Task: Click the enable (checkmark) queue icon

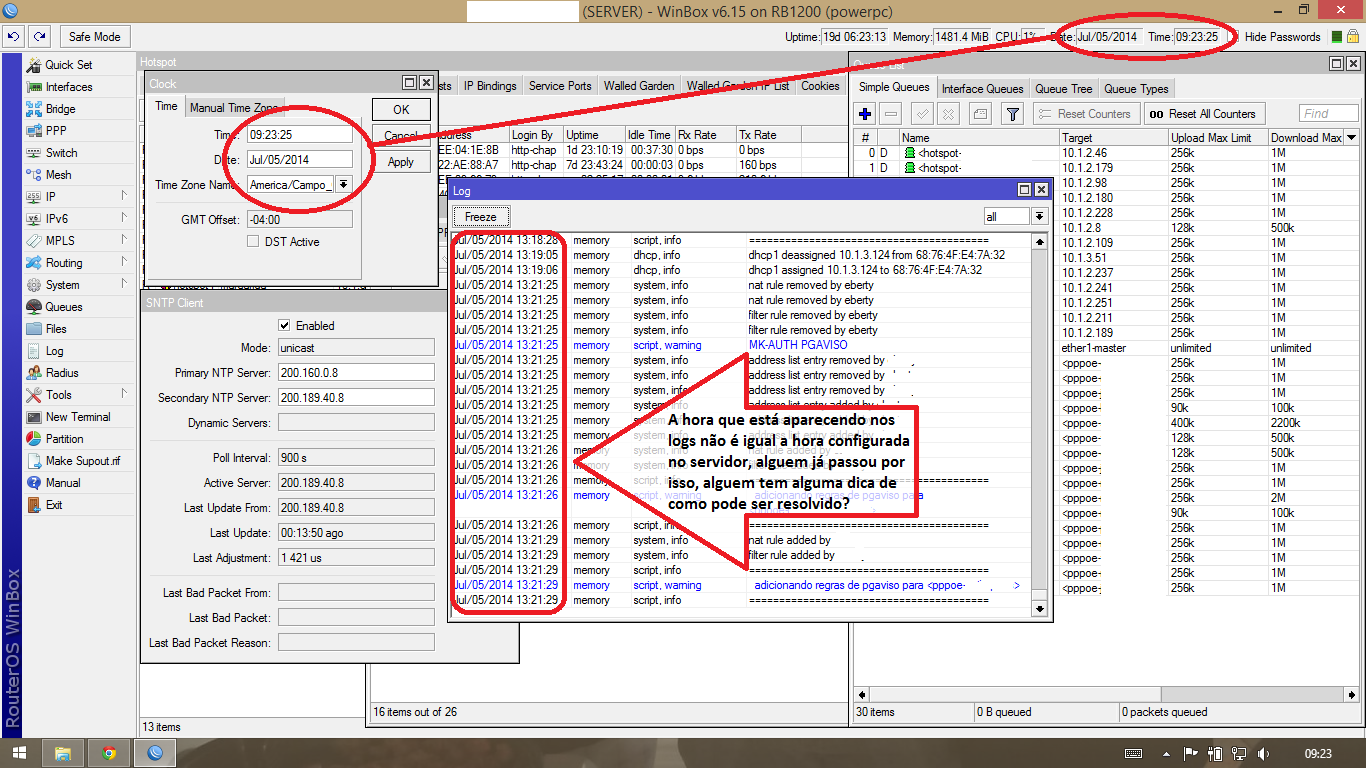Action: click(x=923, y=114)
